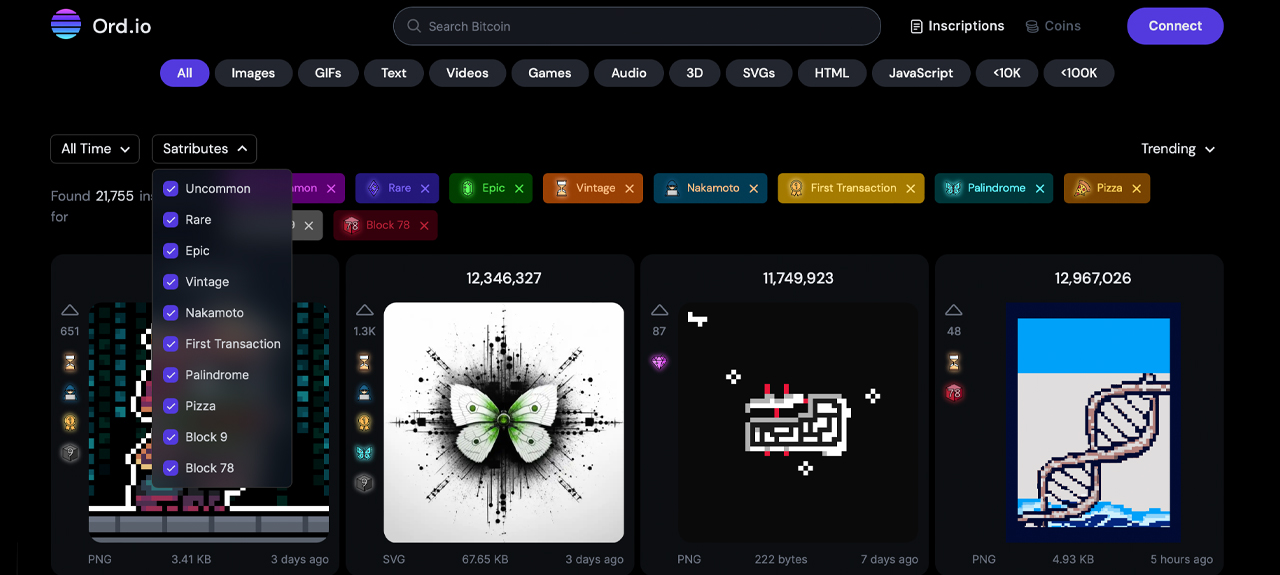Viewport: 1280px width, 575px height.
Task: Click hourglass vintage icon on inscription 12,967,026
Action: [954, 361]
